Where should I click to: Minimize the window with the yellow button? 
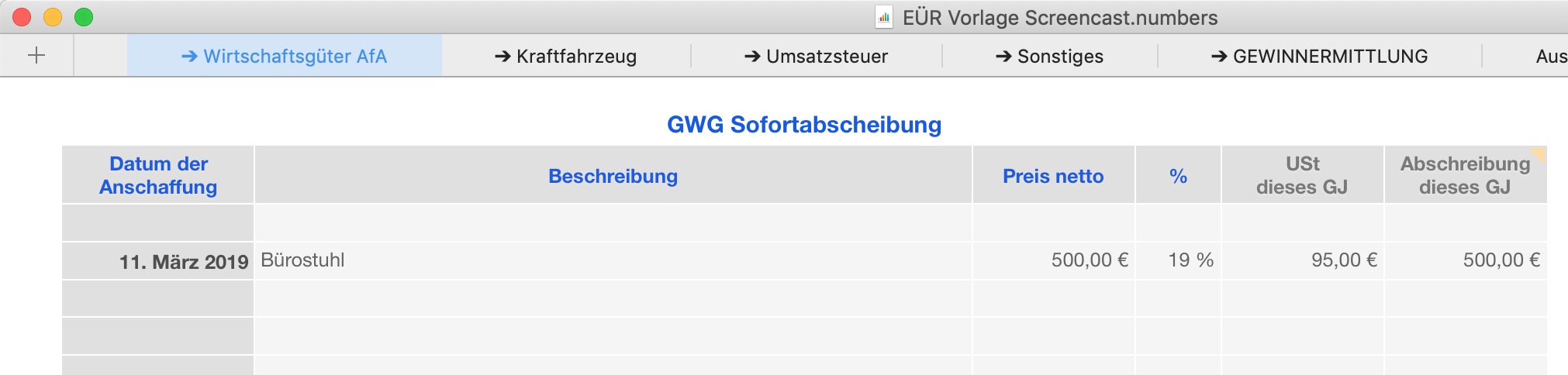tap(53, 17)
